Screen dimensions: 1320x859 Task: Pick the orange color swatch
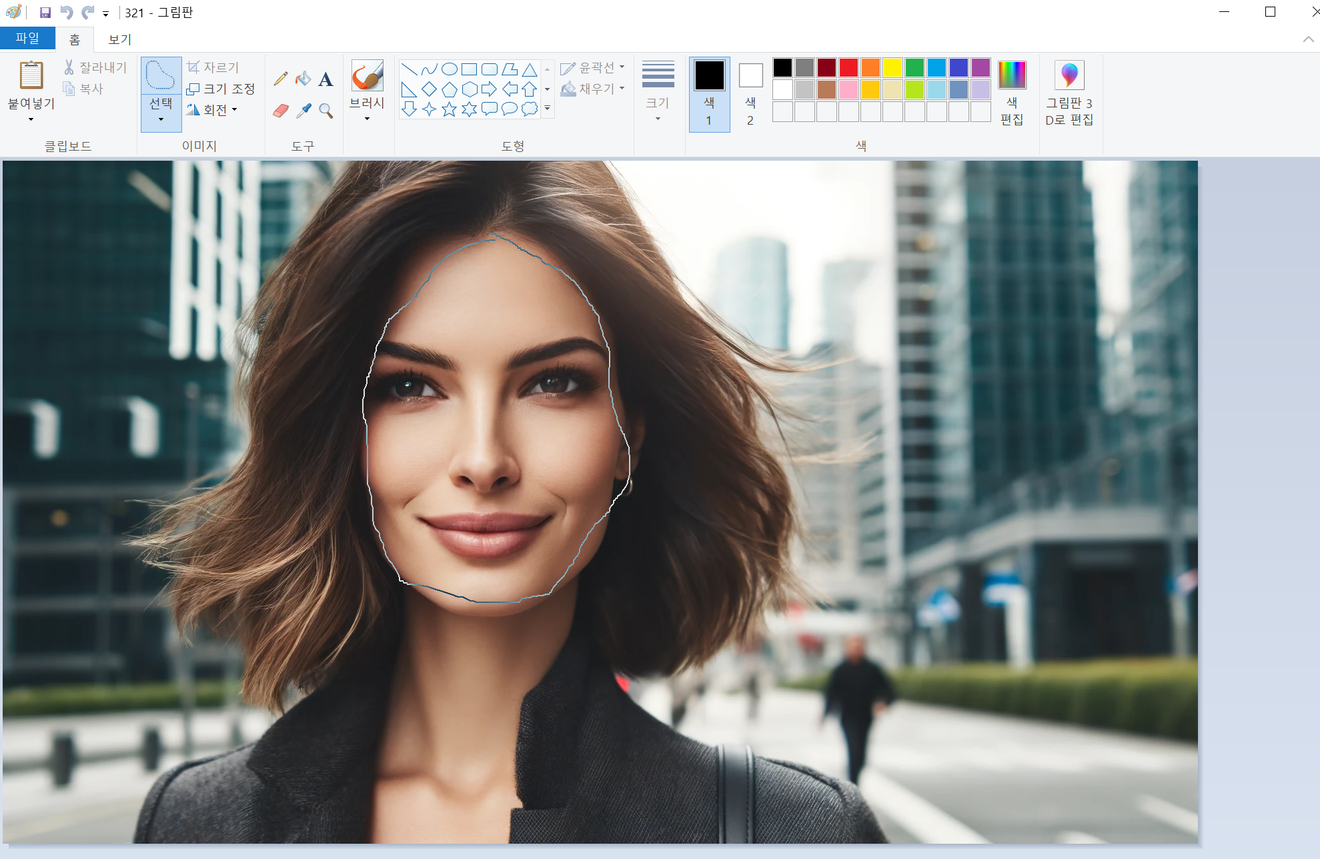click(x=870, y=67)
